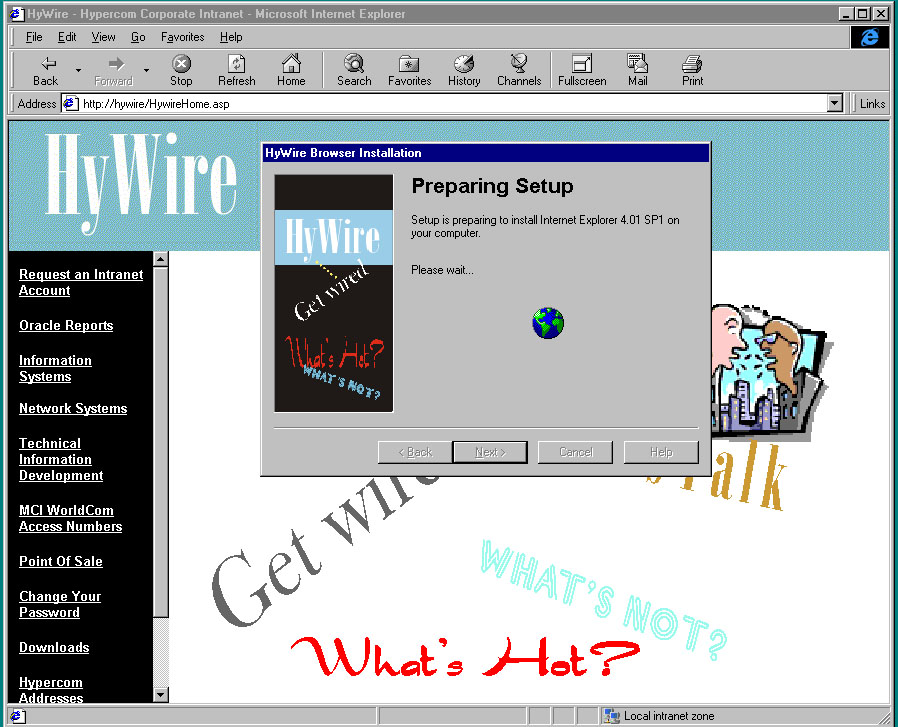Open the Favorites menu in menu bar
898x727 pixels.
tap(182, 37)
